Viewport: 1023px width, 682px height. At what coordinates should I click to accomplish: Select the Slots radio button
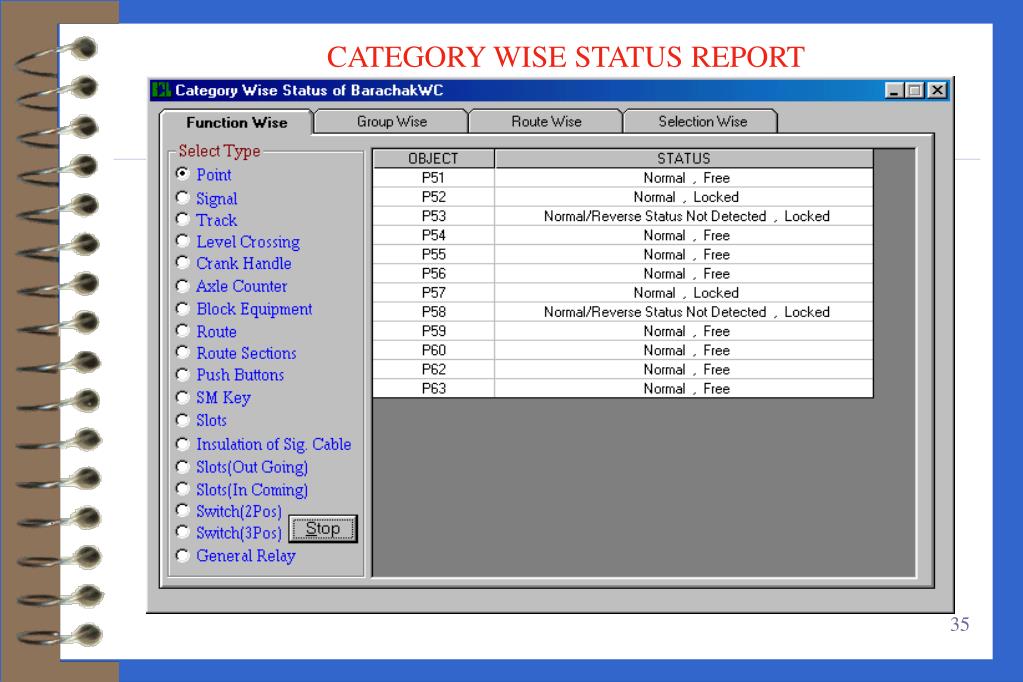pos(183,420)
